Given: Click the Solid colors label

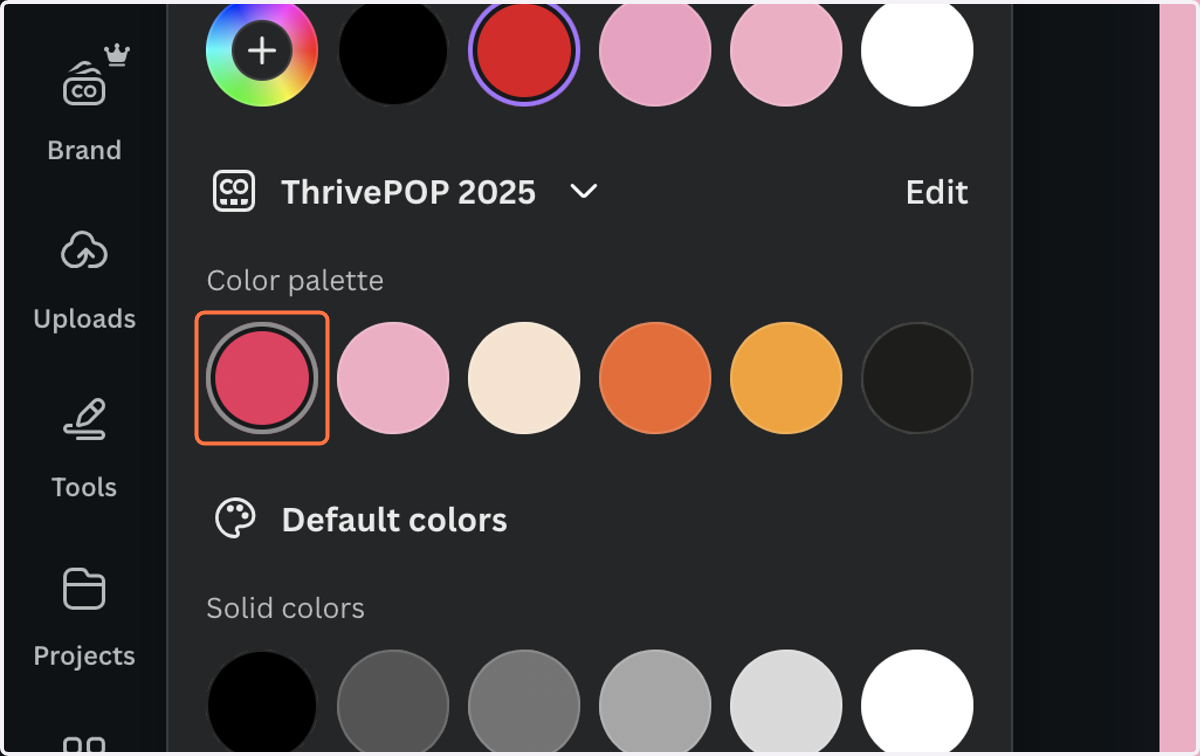Looking at the screenshot, I should point(285,608).
